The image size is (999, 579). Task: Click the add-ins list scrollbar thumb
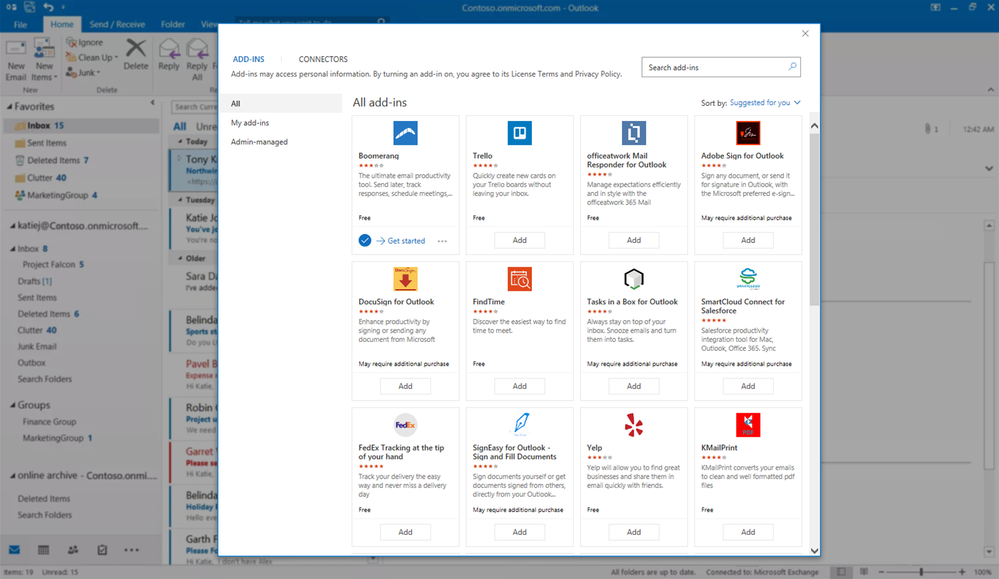pyautogui.click(x=814, y=220)
